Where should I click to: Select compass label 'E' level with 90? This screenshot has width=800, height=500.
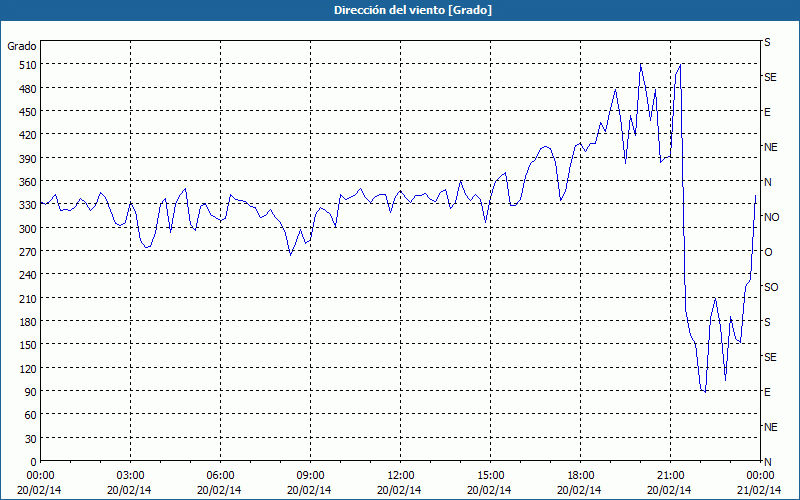click(x=767, y=392)
